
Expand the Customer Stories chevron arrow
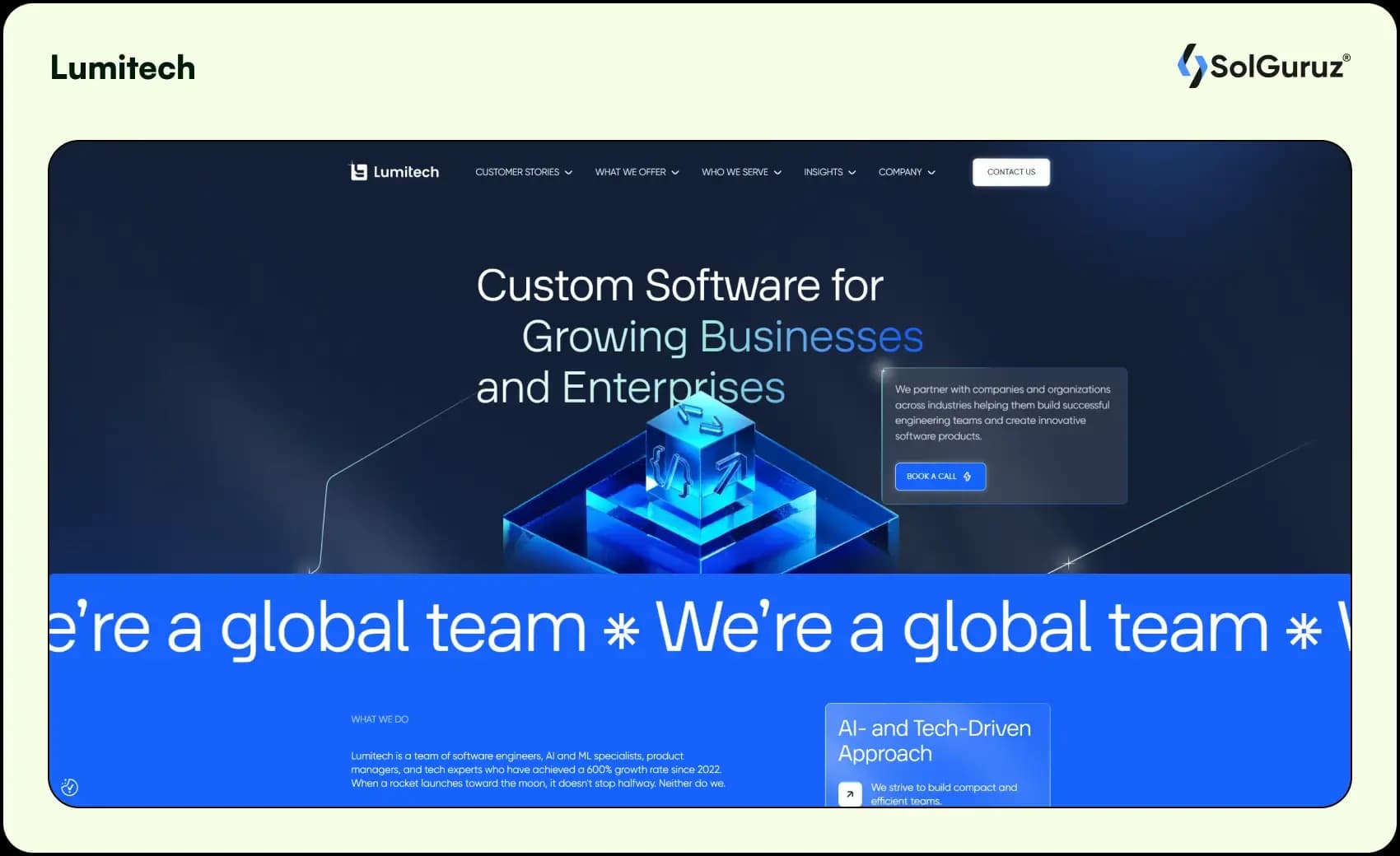click(568, 173)
